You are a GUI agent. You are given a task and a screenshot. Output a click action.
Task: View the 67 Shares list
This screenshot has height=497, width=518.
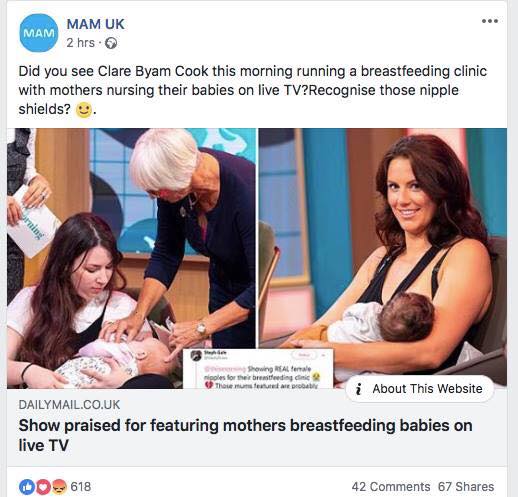pyautogui.click(x=466, y=487)
